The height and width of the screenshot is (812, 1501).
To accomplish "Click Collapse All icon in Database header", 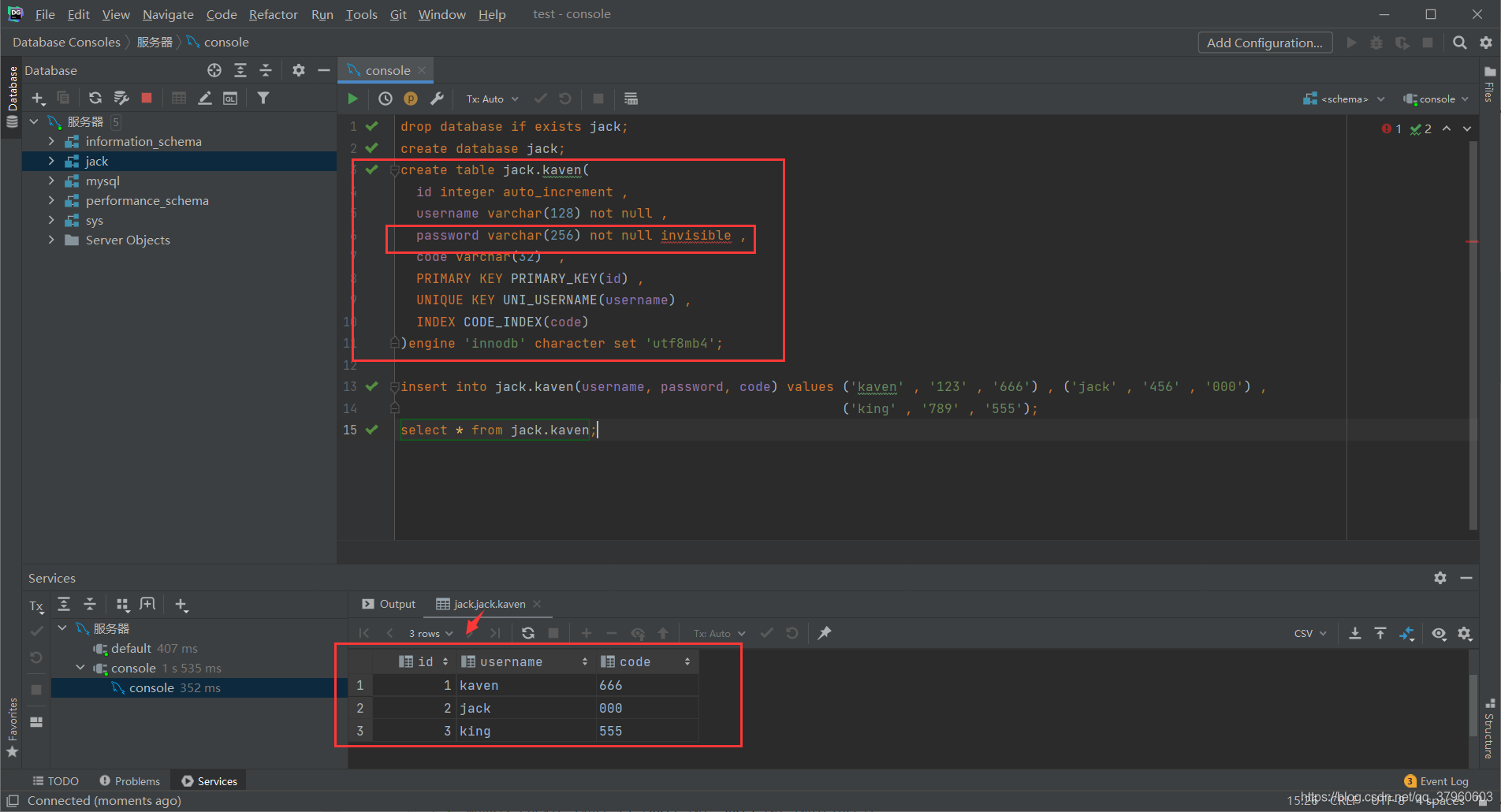I will 266,70.
